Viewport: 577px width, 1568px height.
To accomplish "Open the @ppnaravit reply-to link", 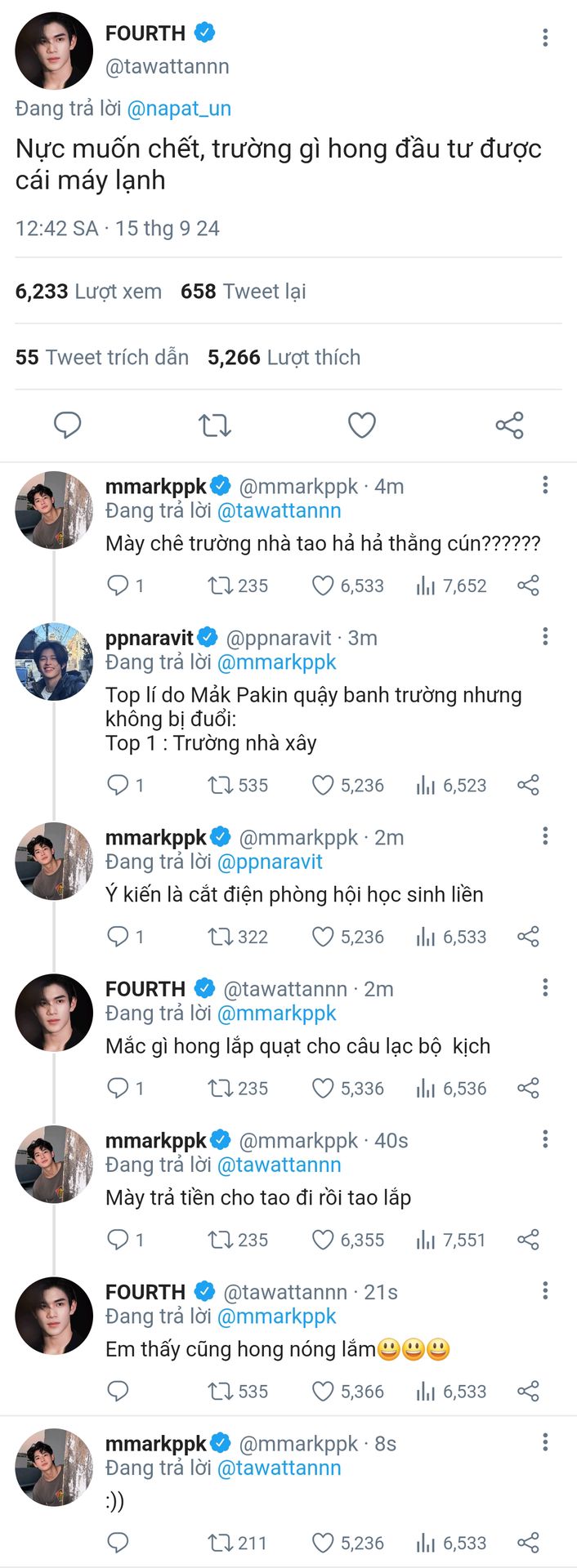I will [x=270, y=862].
